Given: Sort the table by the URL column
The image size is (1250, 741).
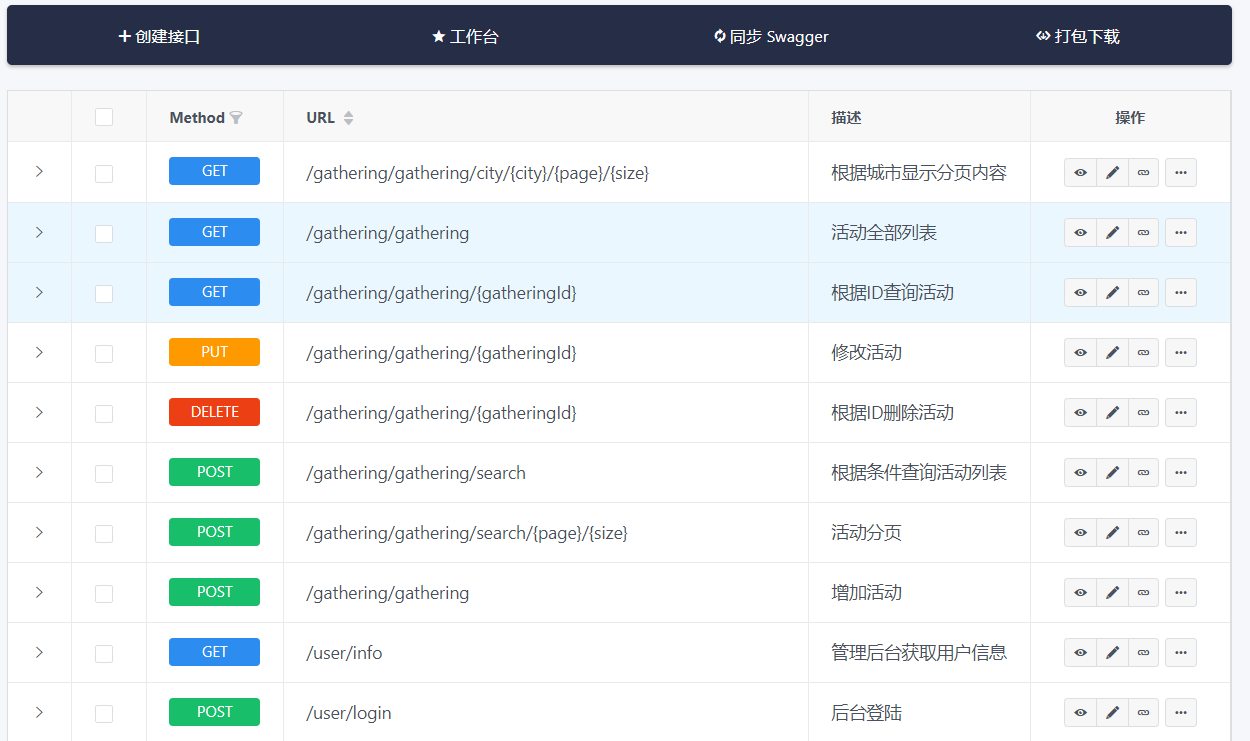Looking at the screenshot, I should (348, 117).
